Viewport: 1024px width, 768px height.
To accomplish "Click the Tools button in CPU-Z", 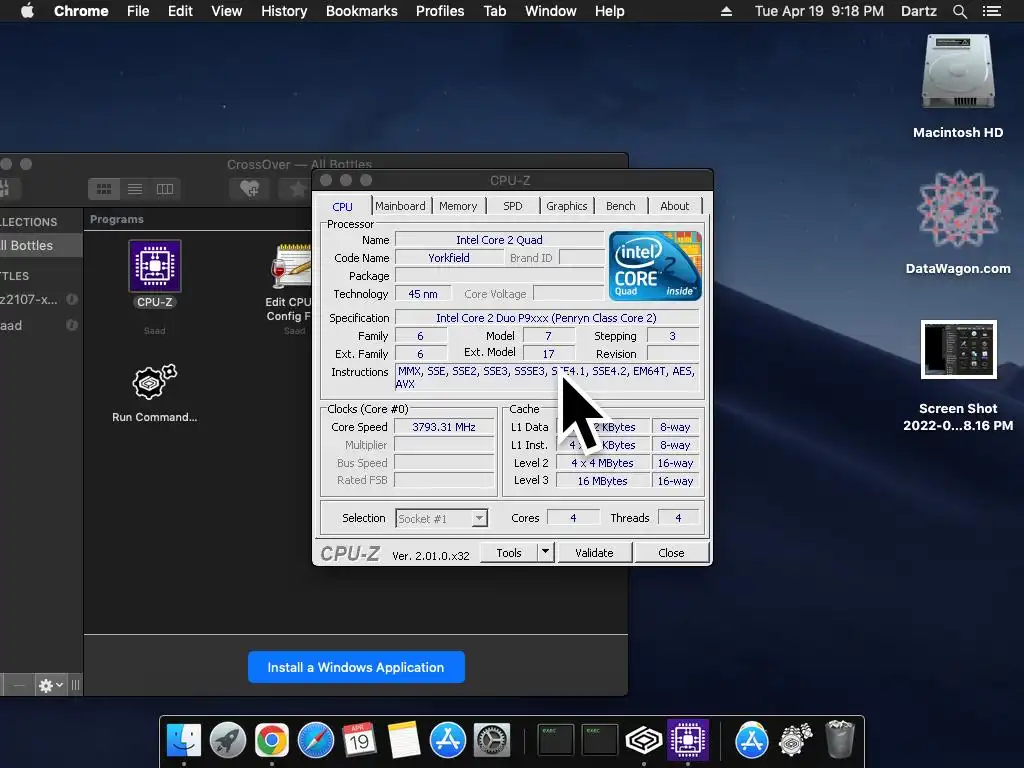I will click(509, 552).
